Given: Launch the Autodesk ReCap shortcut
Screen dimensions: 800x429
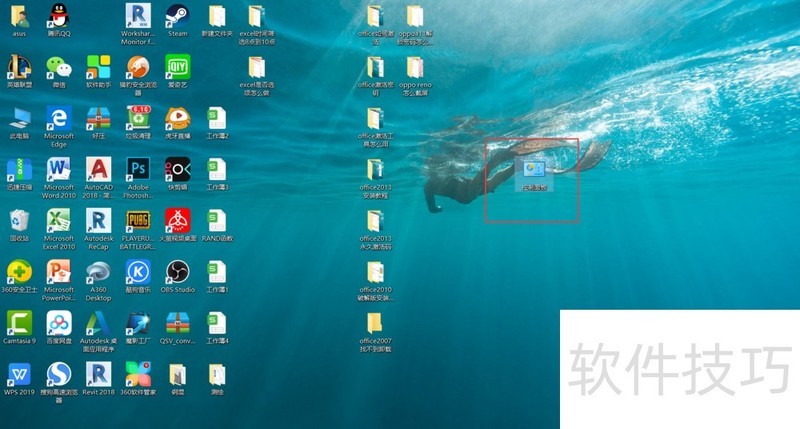Looking at the screenshot, I should click(x=98, y=221).
